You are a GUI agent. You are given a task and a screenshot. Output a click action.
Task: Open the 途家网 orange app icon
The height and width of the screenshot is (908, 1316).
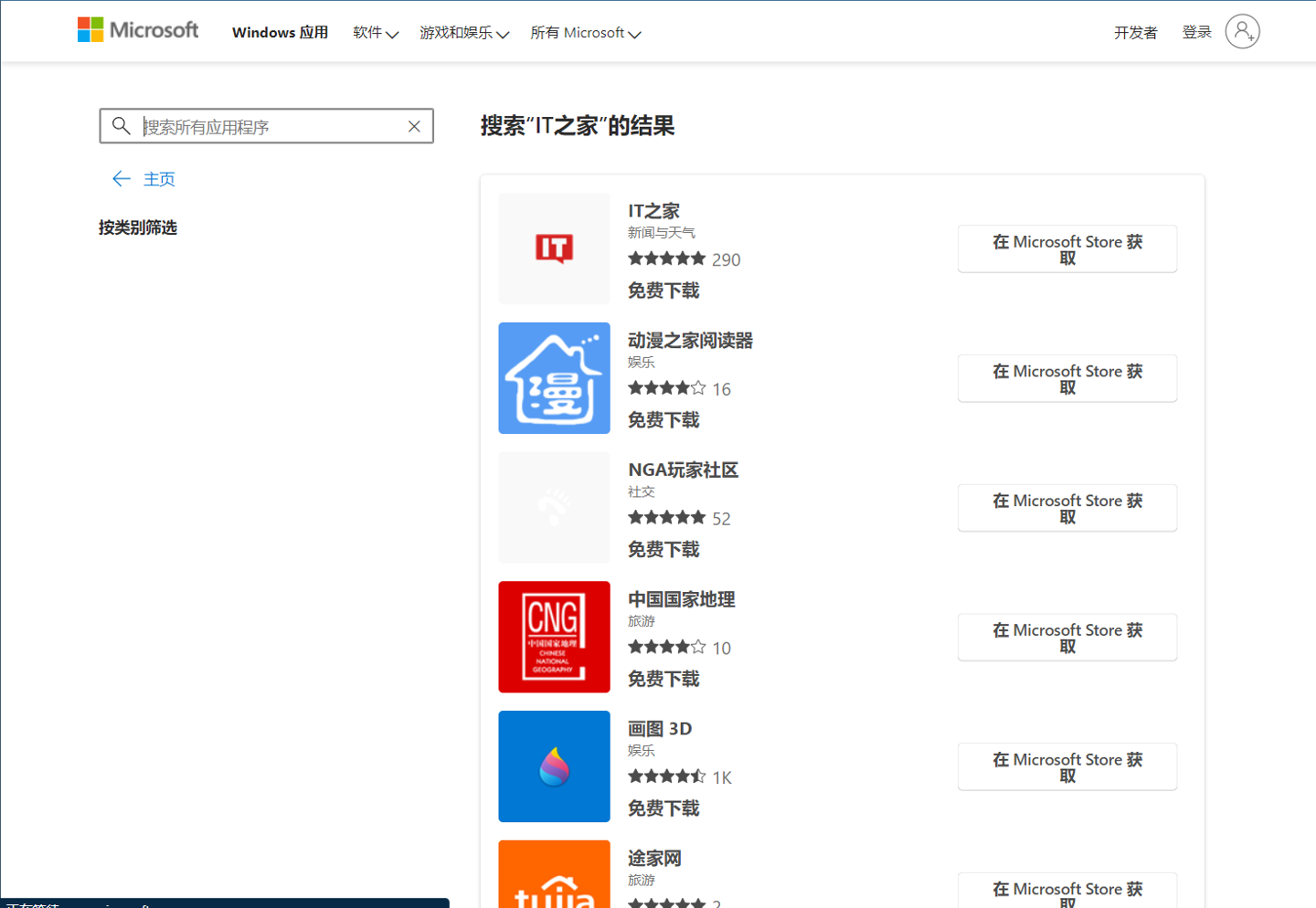pos(554,874)
